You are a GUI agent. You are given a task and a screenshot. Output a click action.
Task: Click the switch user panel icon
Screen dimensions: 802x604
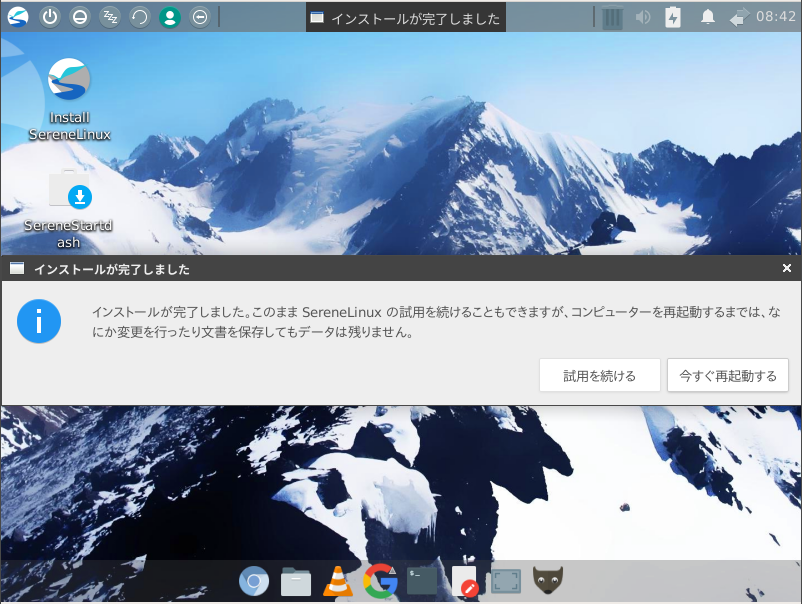click(x=170, y=17)
